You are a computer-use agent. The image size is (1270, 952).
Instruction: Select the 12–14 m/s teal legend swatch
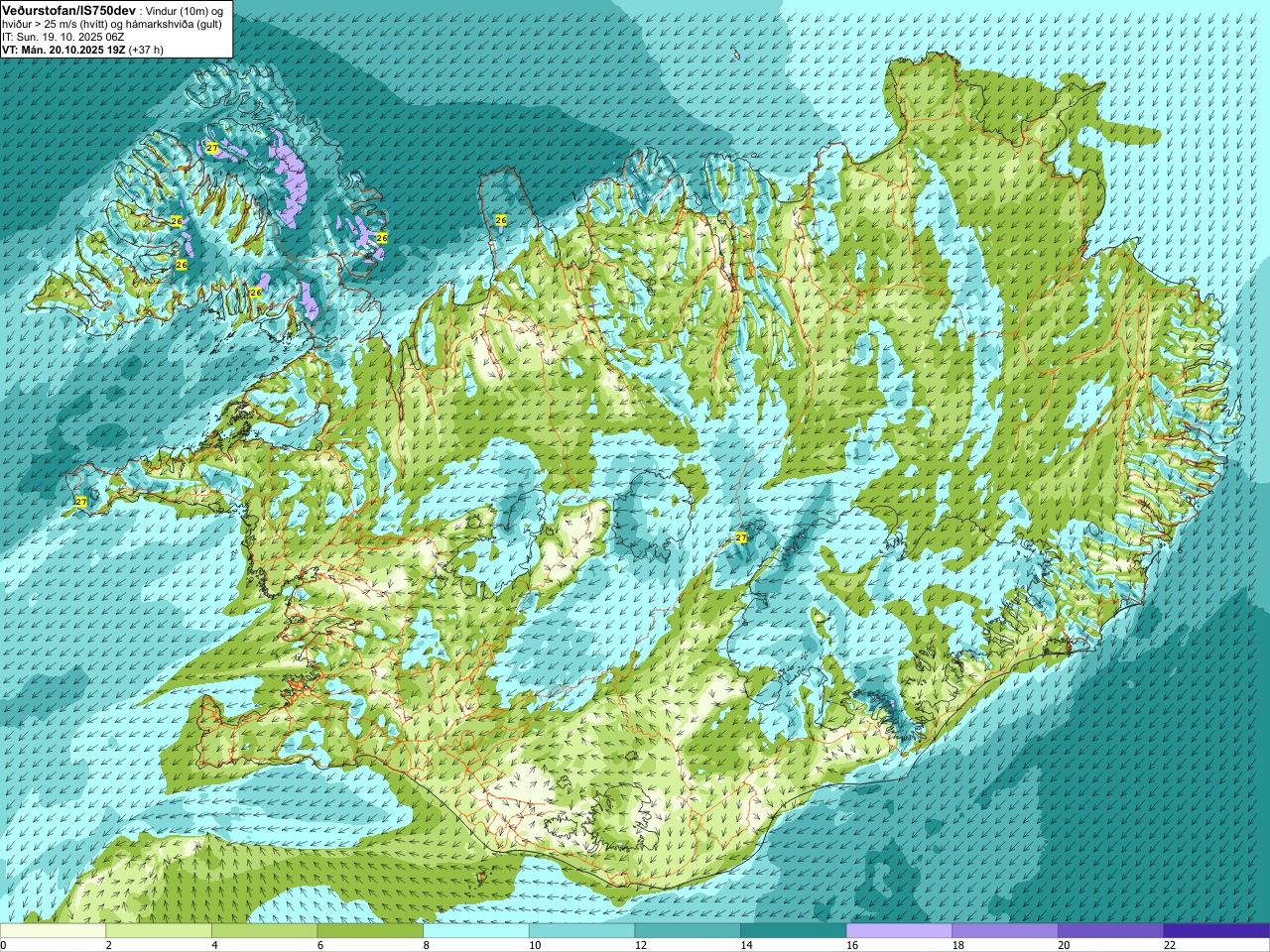[x=688, y=931]
